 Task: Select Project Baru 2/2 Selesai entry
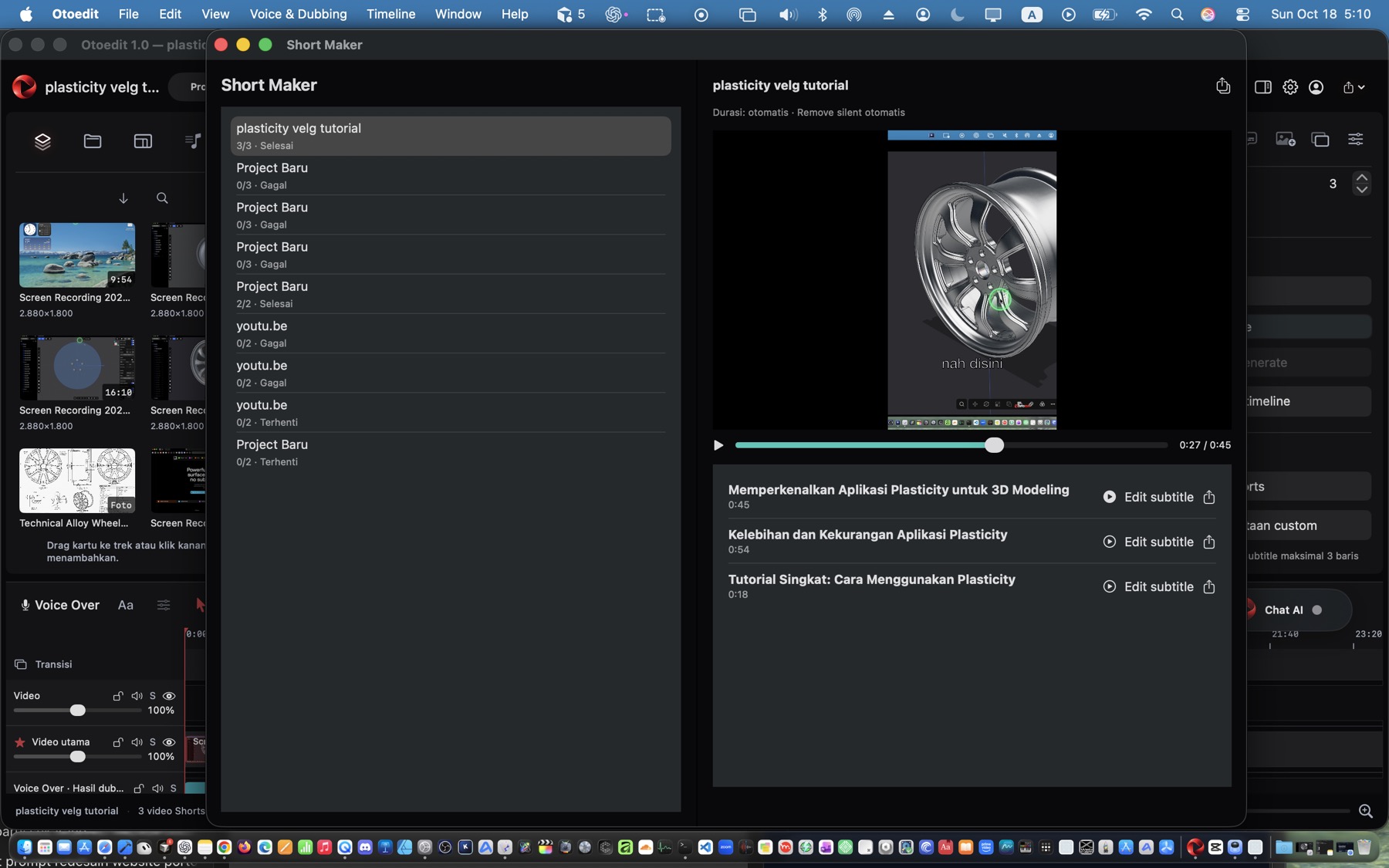pos(451,294)
